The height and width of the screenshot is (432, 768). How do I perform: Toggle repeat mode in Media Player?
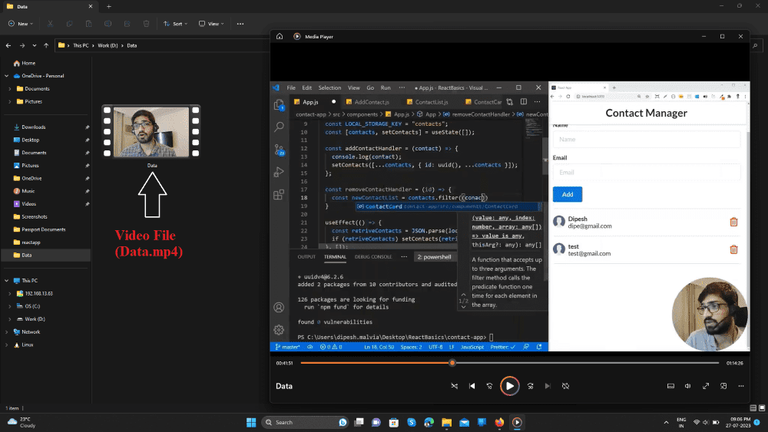coord(566,385)
